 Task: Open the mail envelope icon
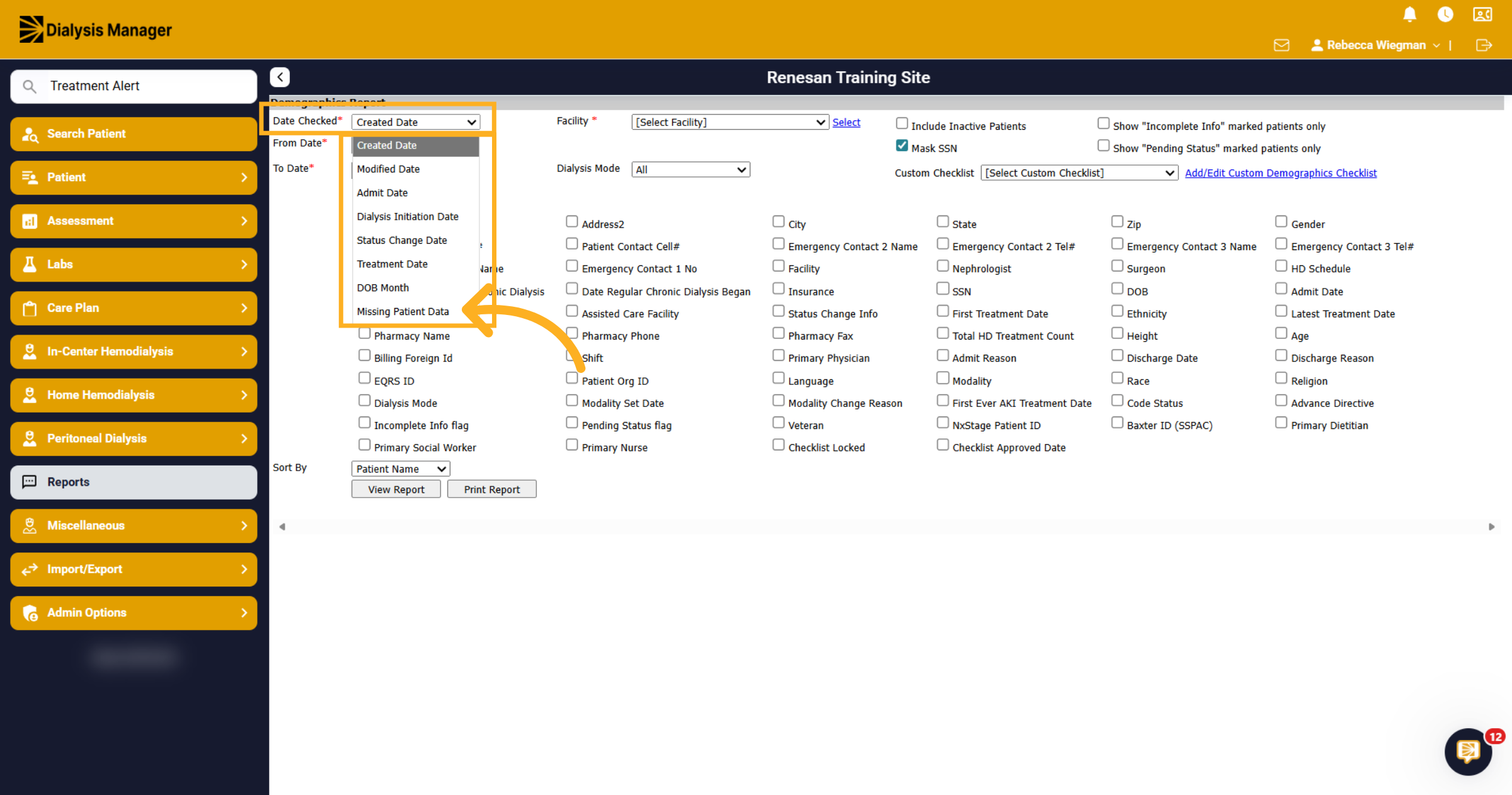(1281, 45)
